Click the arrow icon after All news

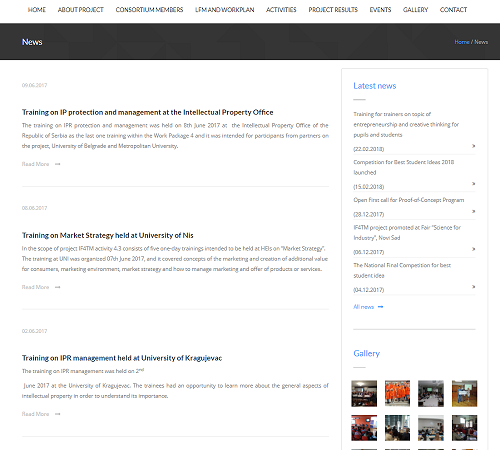380,307
